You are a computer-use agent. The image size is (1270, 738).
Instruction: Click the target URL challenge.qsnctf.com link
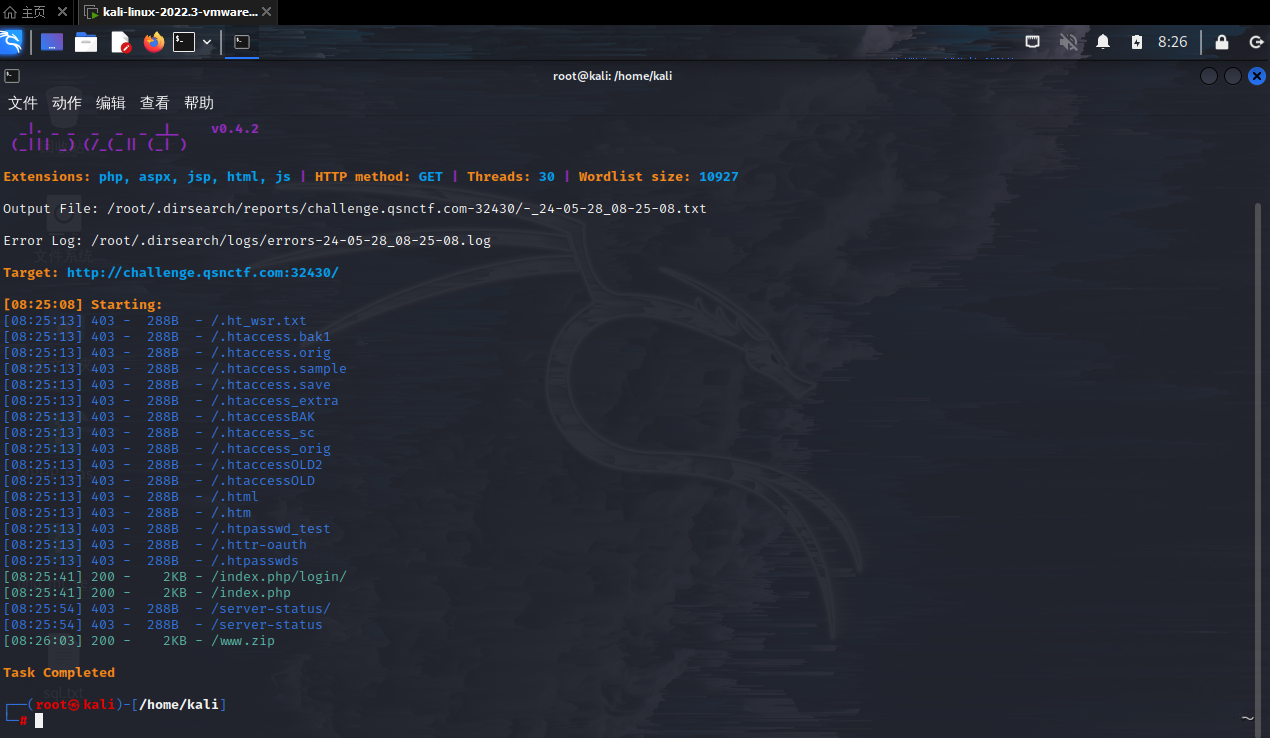(202, 272)
